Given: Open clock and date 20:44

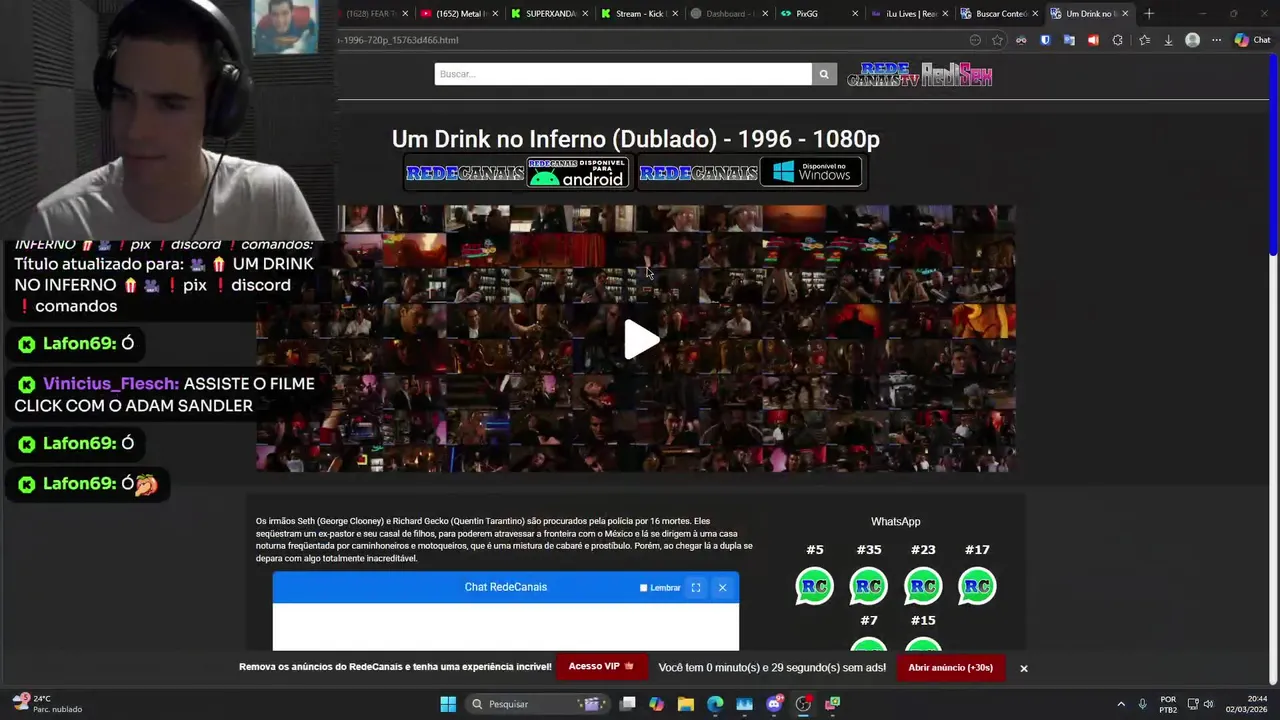Looking at the screenshot, I should pos(1246,704).
